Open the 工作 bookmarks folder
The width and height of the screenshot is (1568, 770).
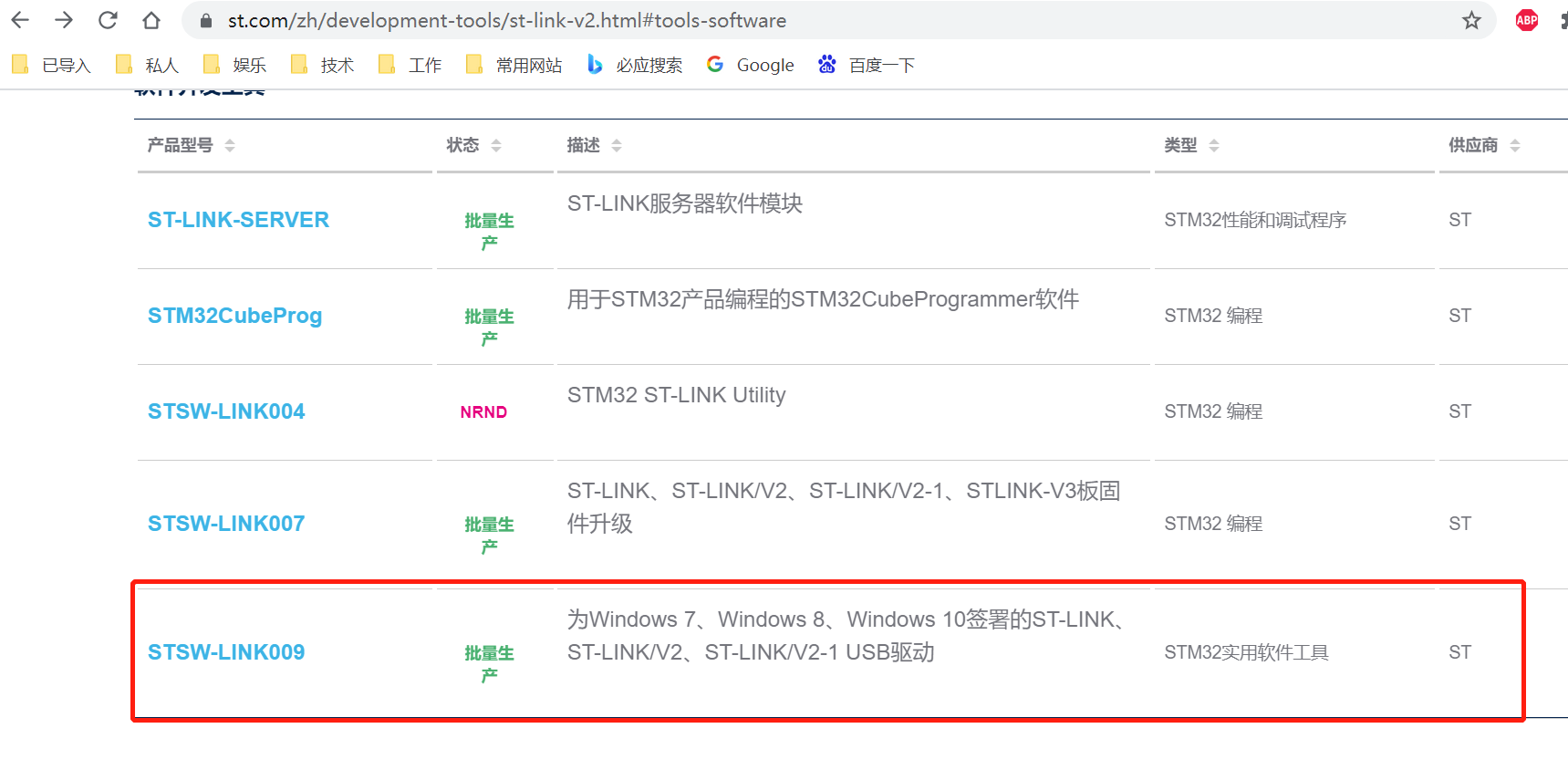[x=410, y=65]
